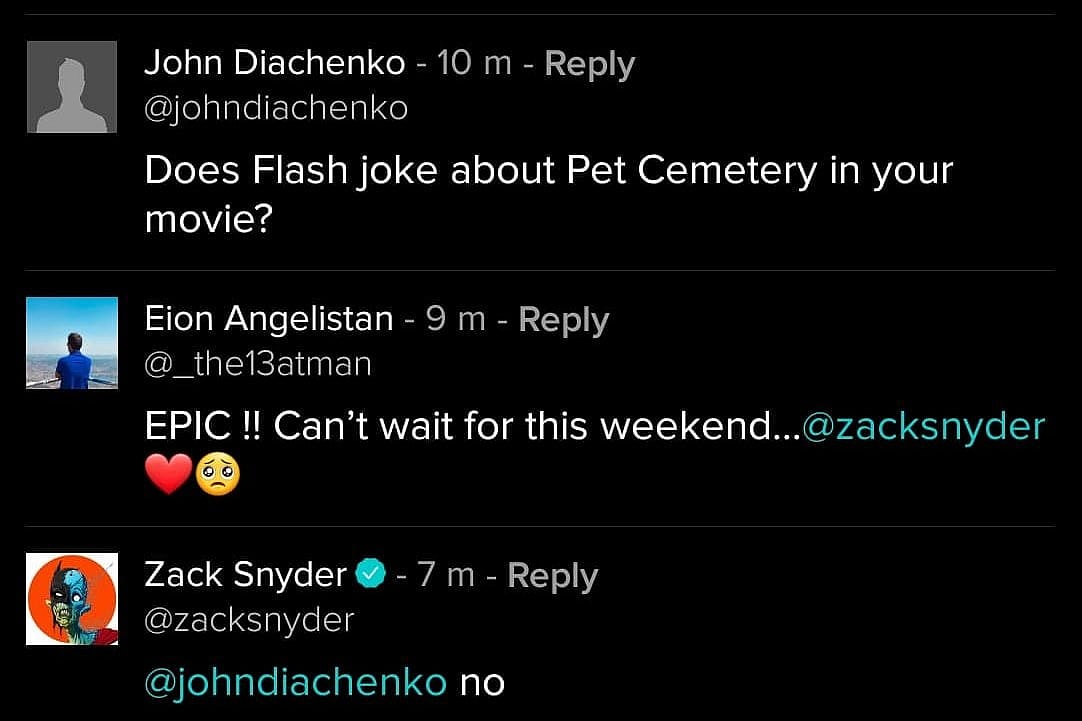The height and width of the screenshot is (721, 1082).
Task: Open the Zack Snyder display name
Action: click(x=245, y=576)
